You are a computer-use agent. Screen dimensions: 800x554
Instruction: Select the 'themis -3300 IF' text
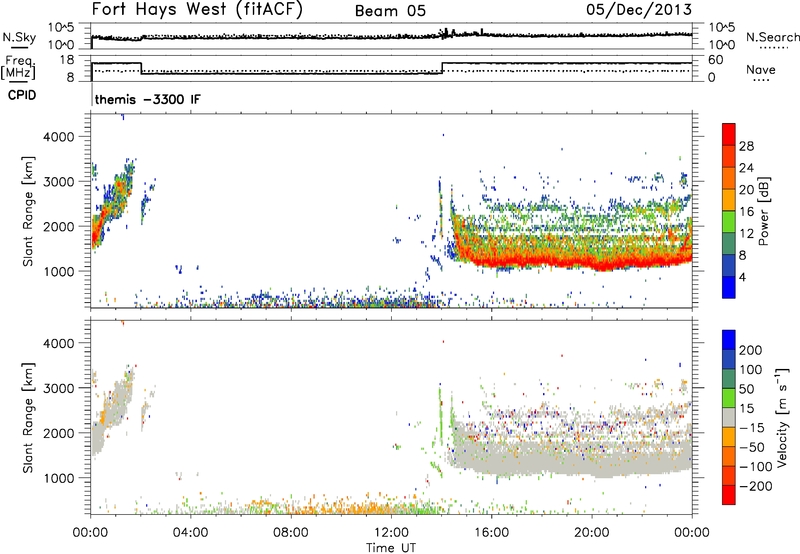click(x=147, y=99)
